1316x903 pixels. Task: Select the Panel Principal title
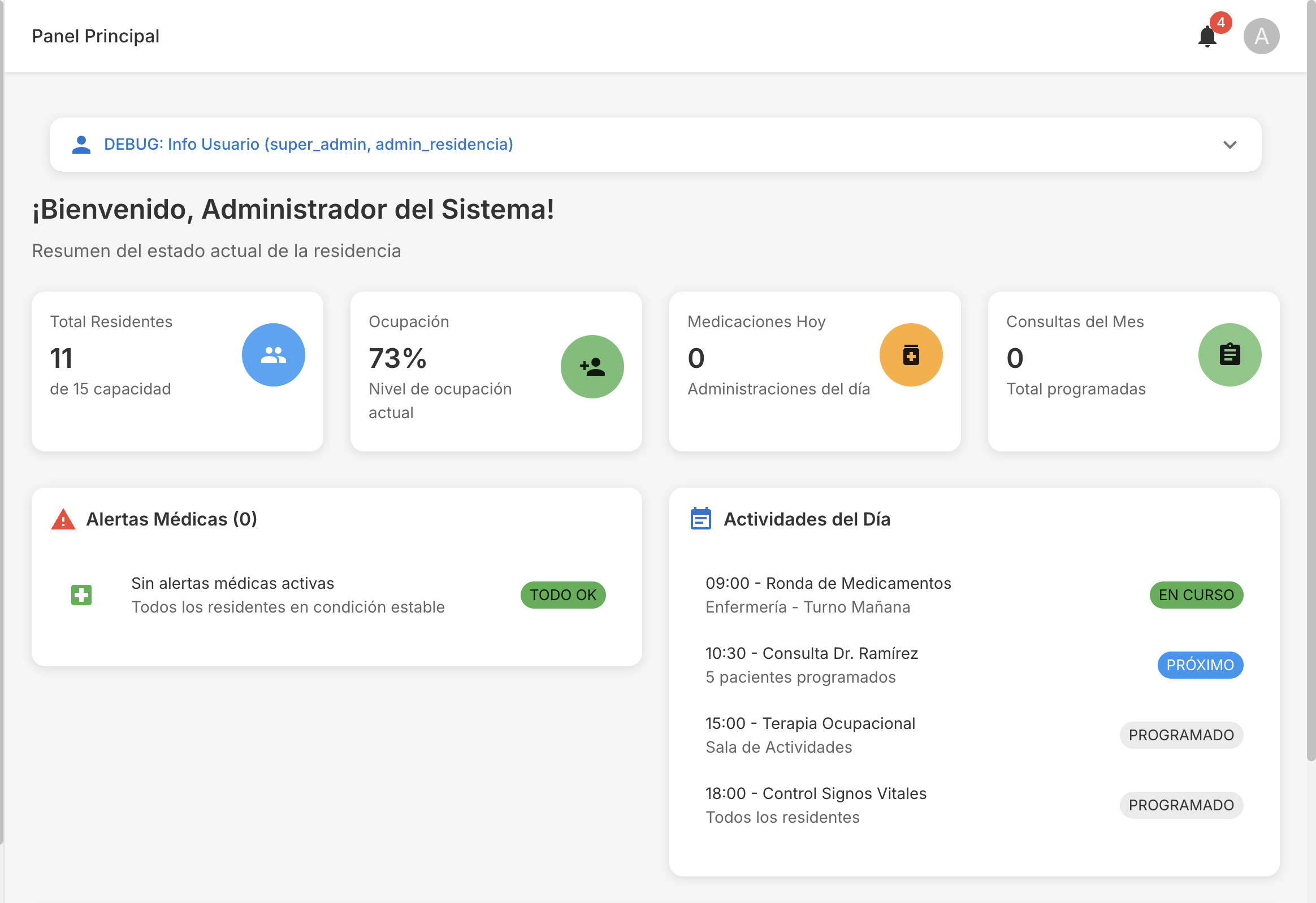point(96,36)
